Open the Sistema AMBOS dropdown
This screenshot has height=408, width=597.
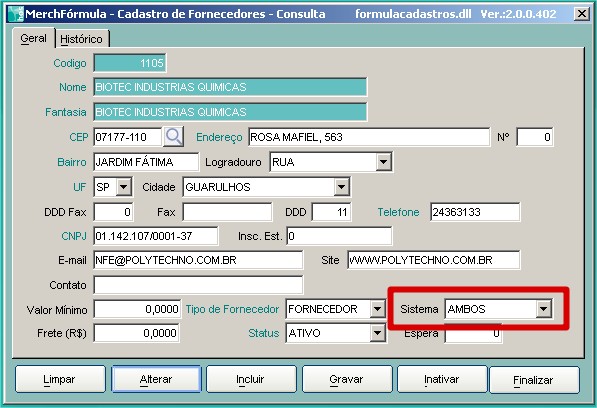[544, 309]
